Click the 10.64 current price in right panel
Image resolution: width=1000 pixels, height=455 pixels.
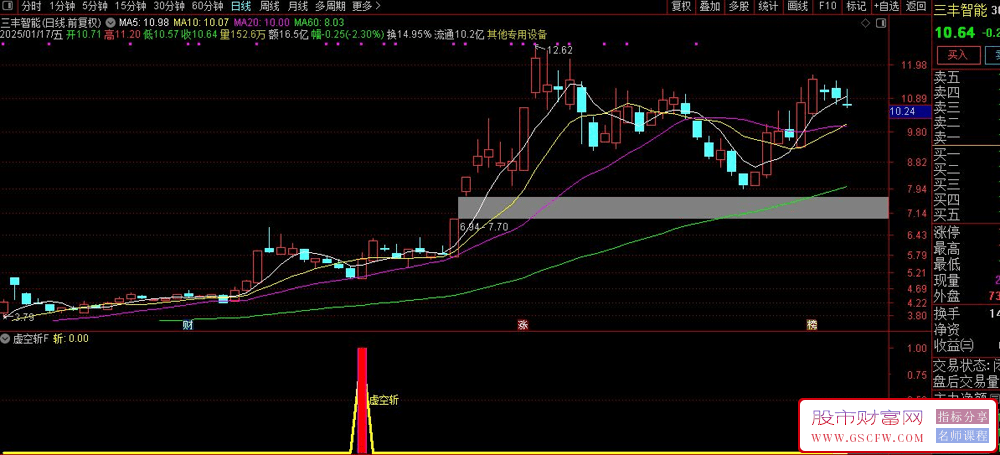(x=955, y=33)
